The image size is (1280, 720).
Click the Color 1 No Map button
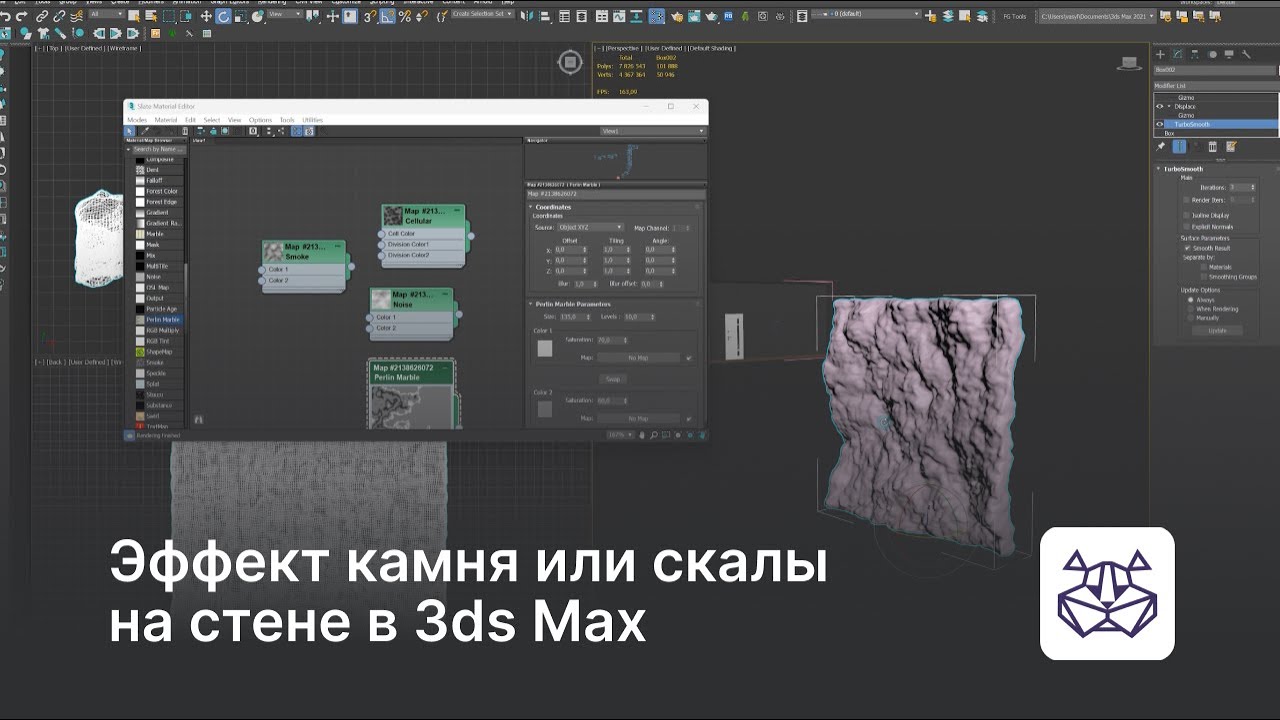638,357
